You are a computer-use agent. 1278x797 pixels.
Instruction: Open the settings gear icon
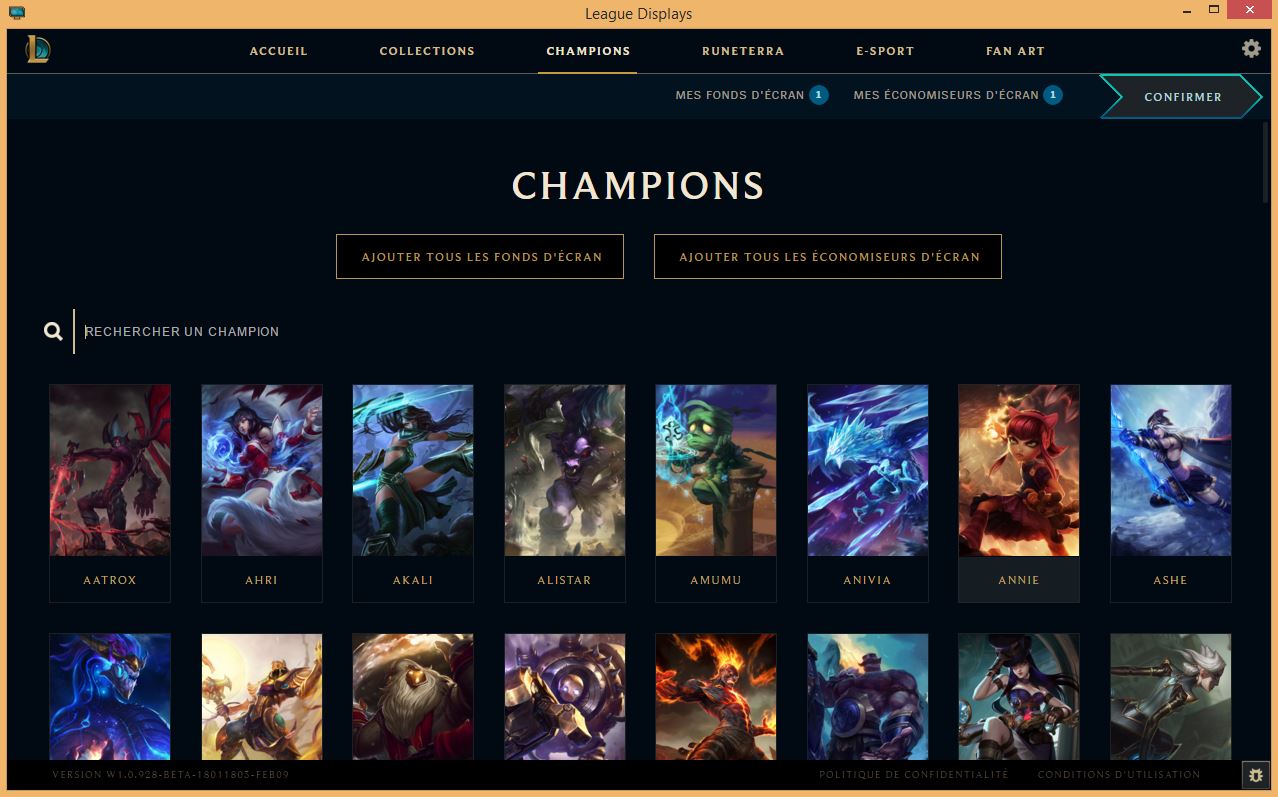click(x=1251, y=48)
